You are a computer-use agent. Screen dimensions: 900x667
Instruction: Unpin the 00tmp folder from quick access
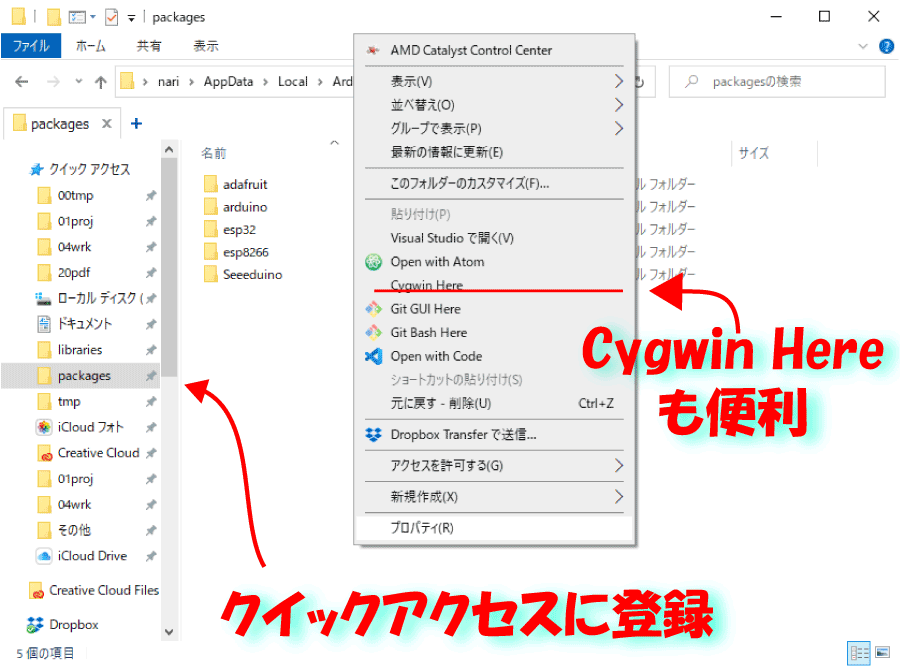(x=150, y=196)
